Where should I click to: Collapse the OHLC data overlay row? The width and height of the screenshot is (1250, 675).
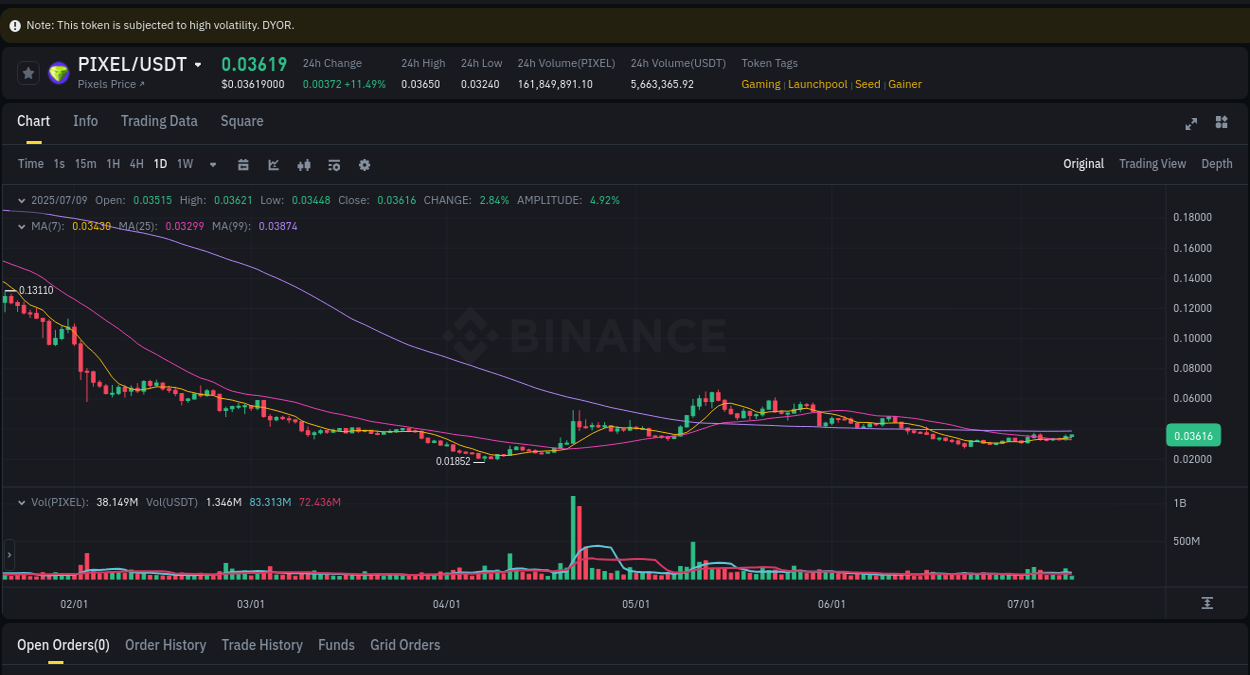pyautogui.click(x=20, y=200)
